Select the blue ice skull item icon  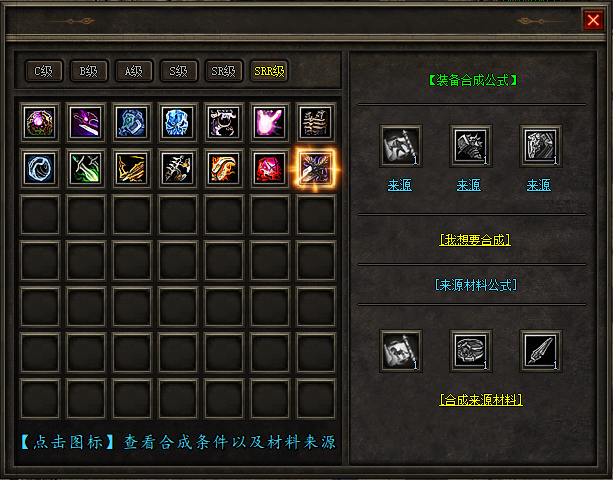click(178, 123)
